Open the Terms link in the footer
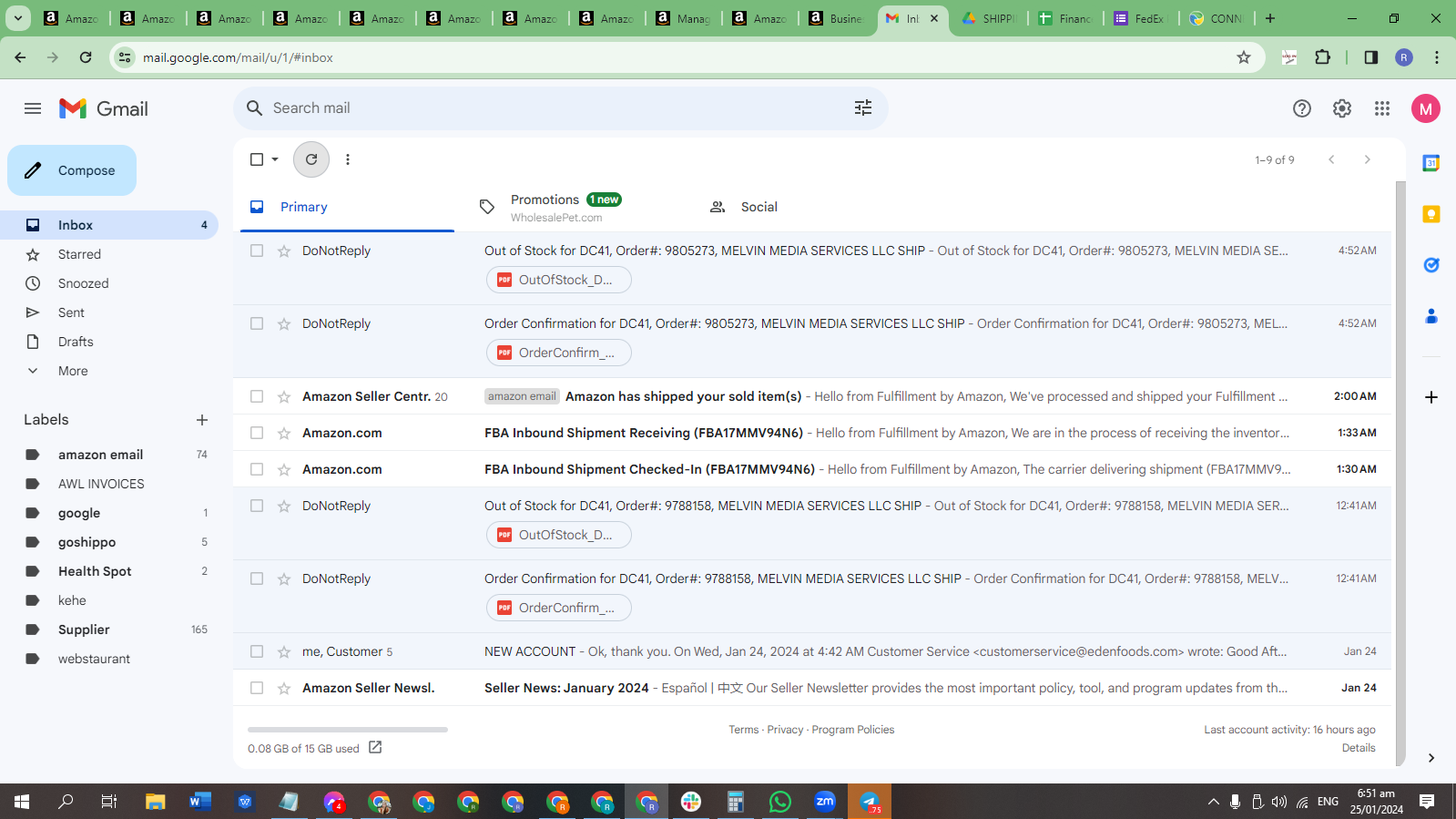Image resolution: width=1456 pixels, height=819 pixels. (x=743, y=730)
